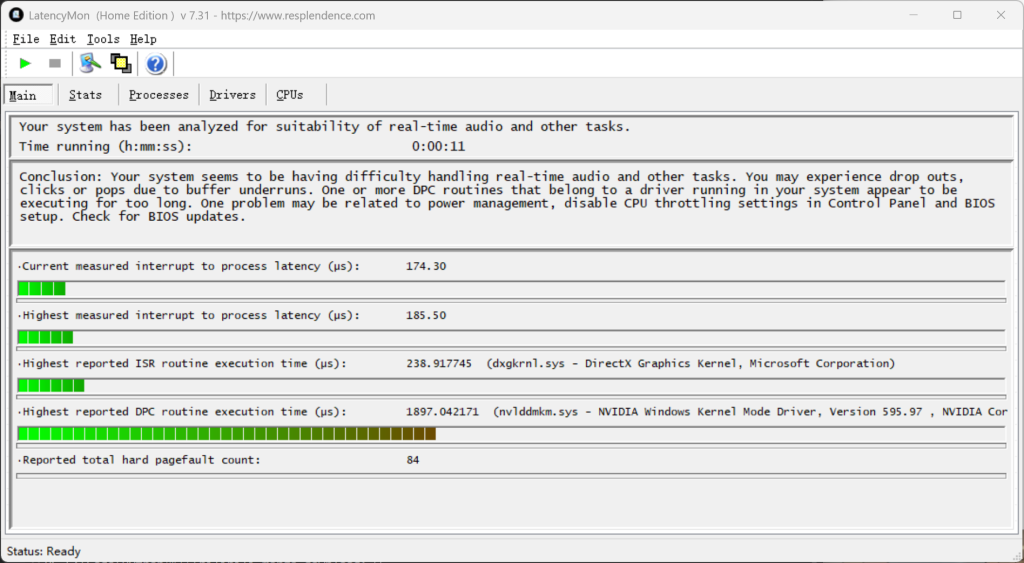1024x563 pixels.
Task: Open the File menu
Action: (26, 39)
